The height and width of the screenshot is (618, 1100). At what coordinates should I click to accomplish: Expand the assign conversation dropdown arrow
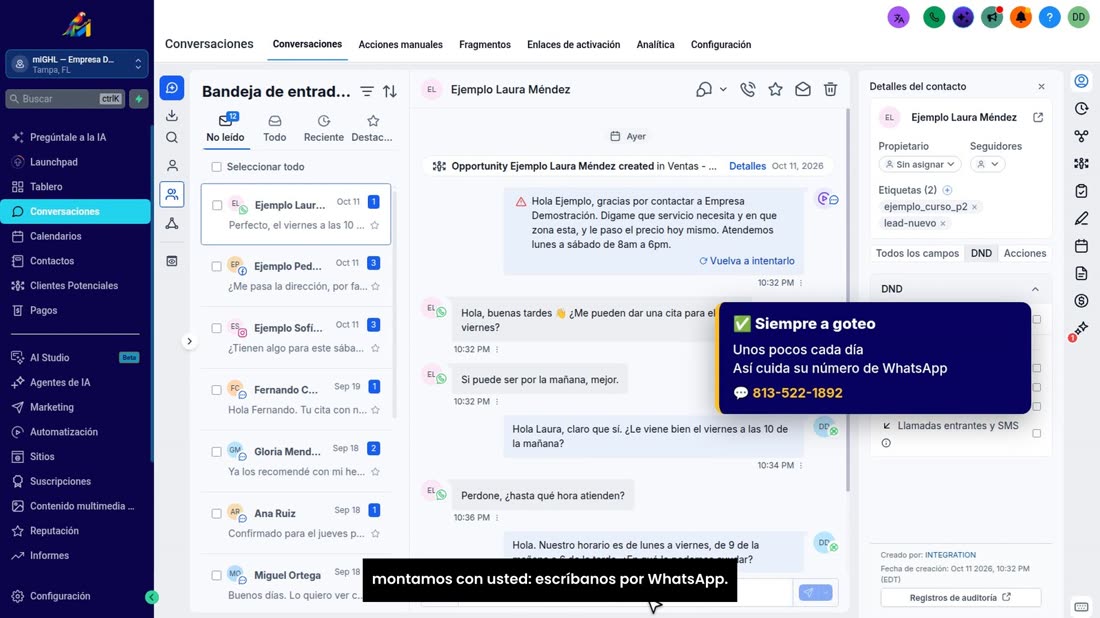(723, 90)
